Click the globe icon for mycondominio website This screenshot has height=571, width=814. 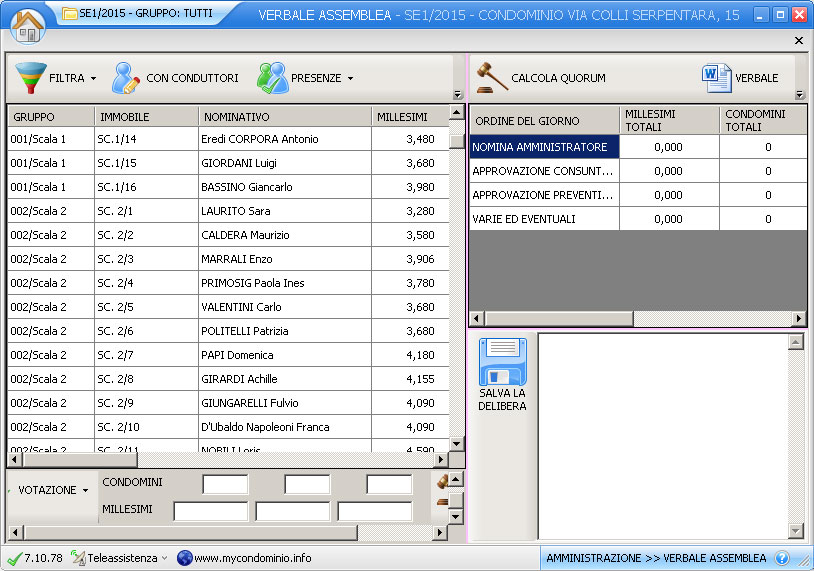(184, 558)
